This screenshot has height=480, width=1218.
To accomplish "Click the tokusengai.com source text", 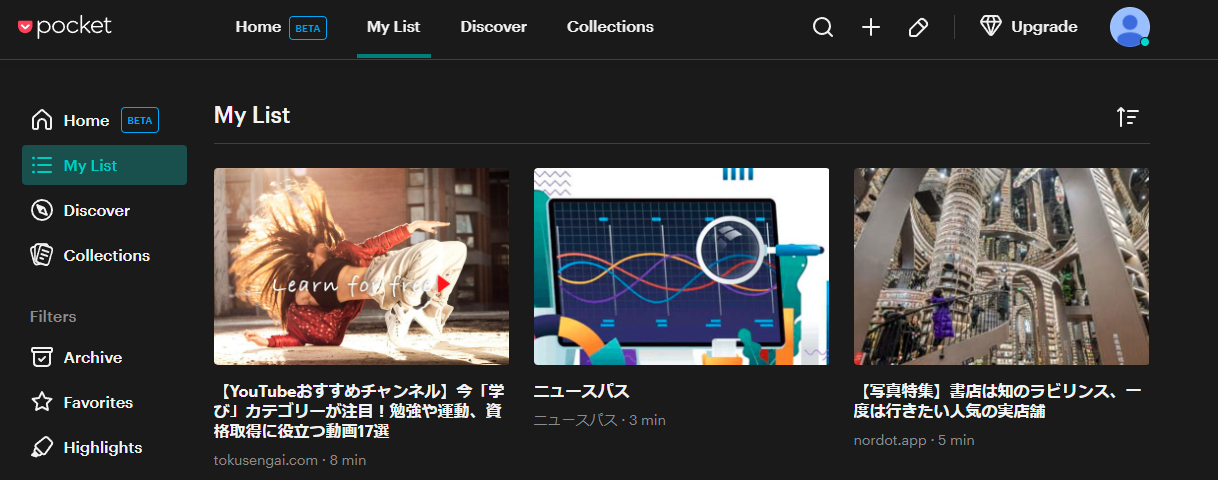I will click(266, 460).
